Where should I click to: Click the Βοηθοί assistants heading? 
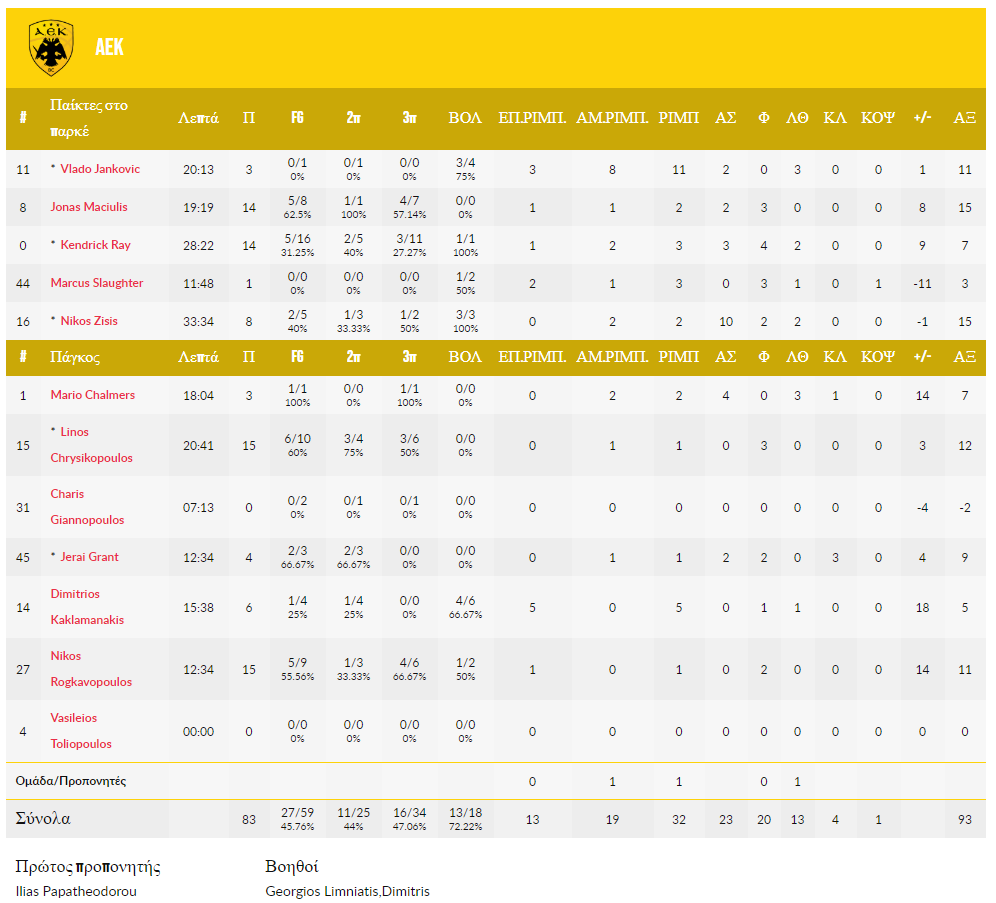(292, 867)
